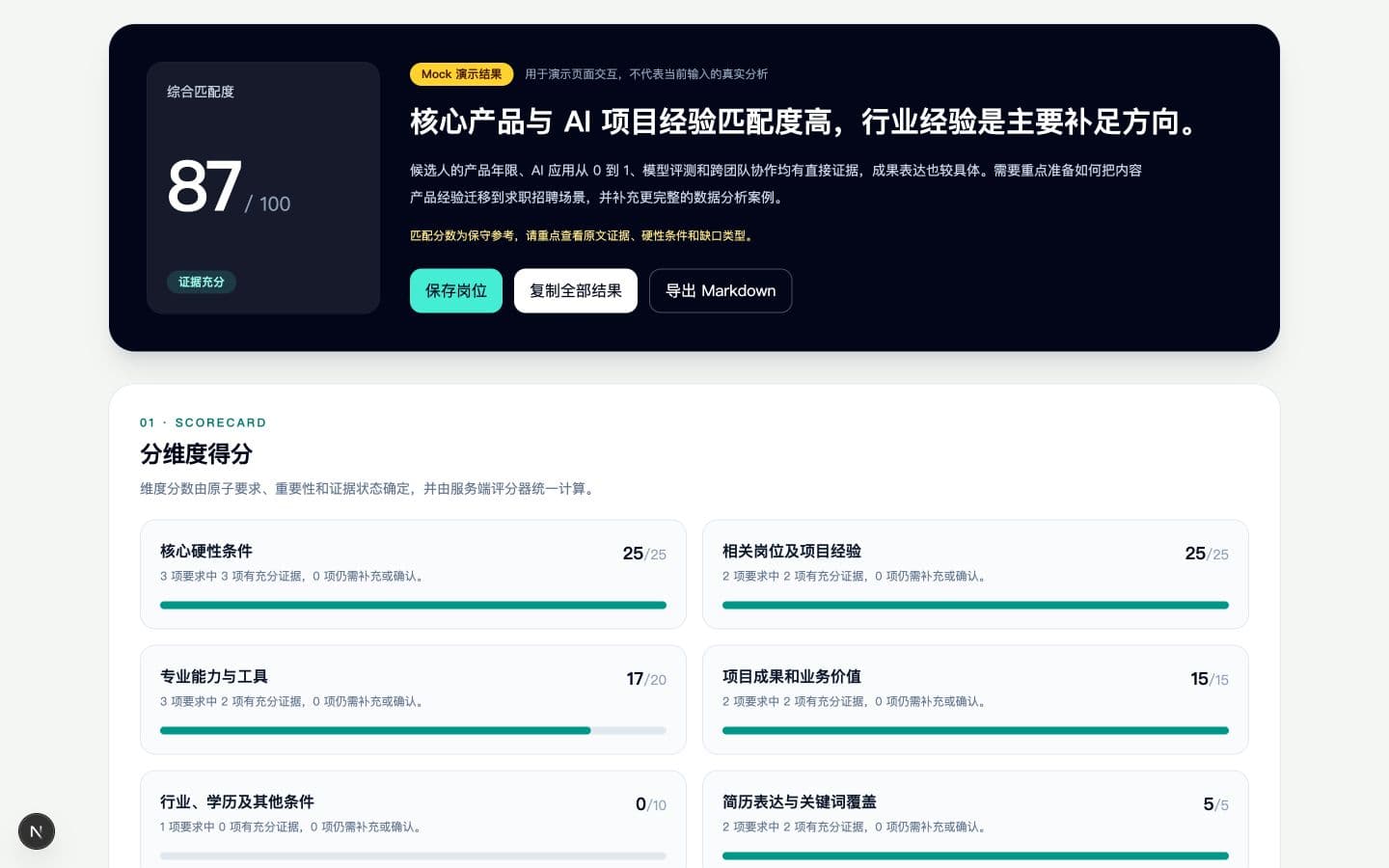Viewport: 1389px width, 868px height.
Task: Select the 行业、学历及其他条件 card title
Action: [237, 801]
